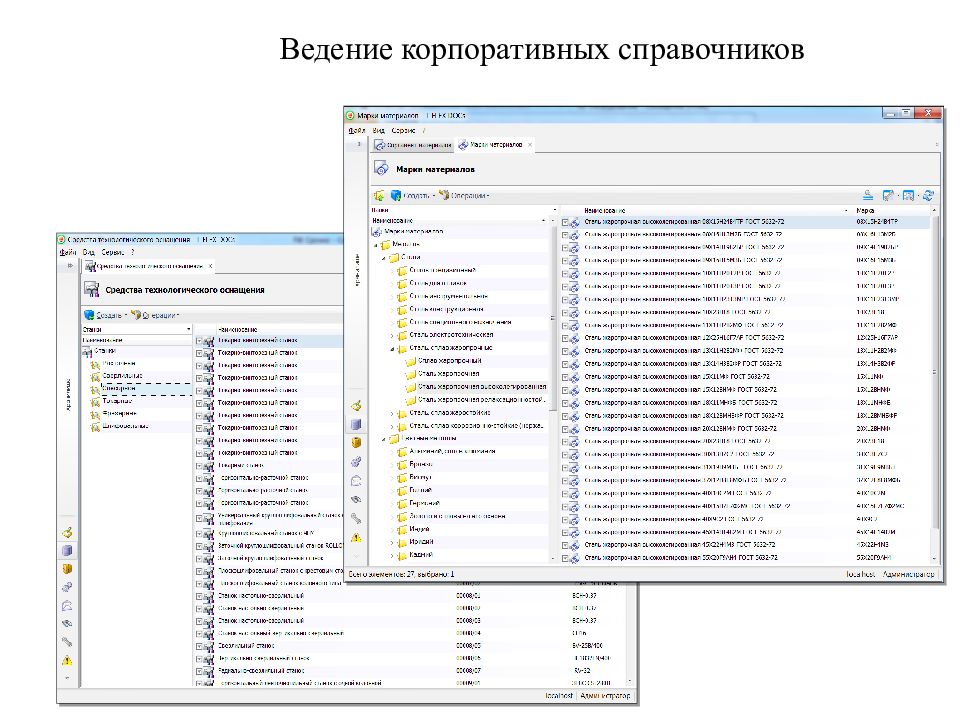Click the blue cube icon beside Создать in Марки материалов window
960x720 pixels.
pos(396,195)
